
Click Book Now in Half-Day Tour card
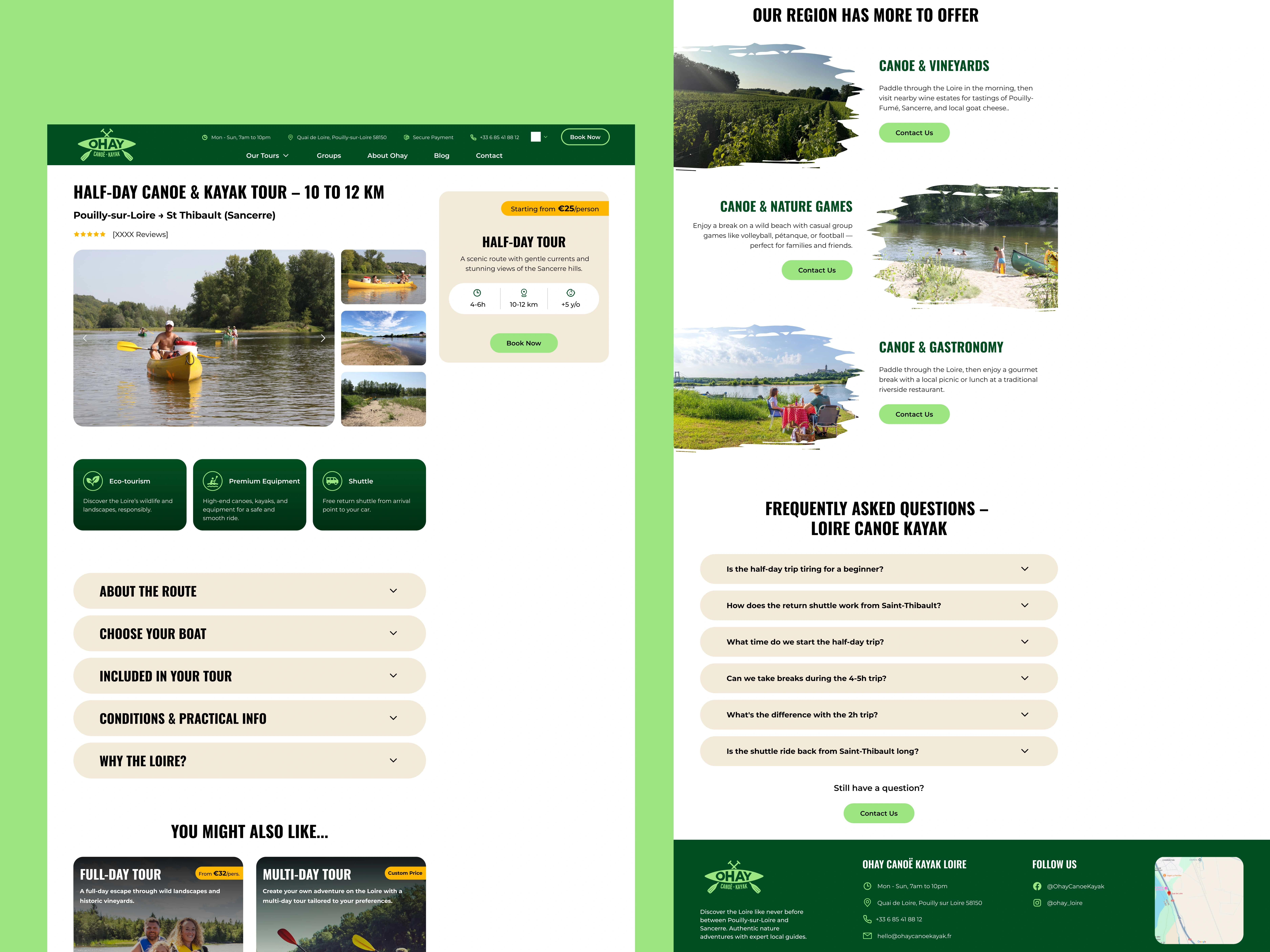click(524, 343)
